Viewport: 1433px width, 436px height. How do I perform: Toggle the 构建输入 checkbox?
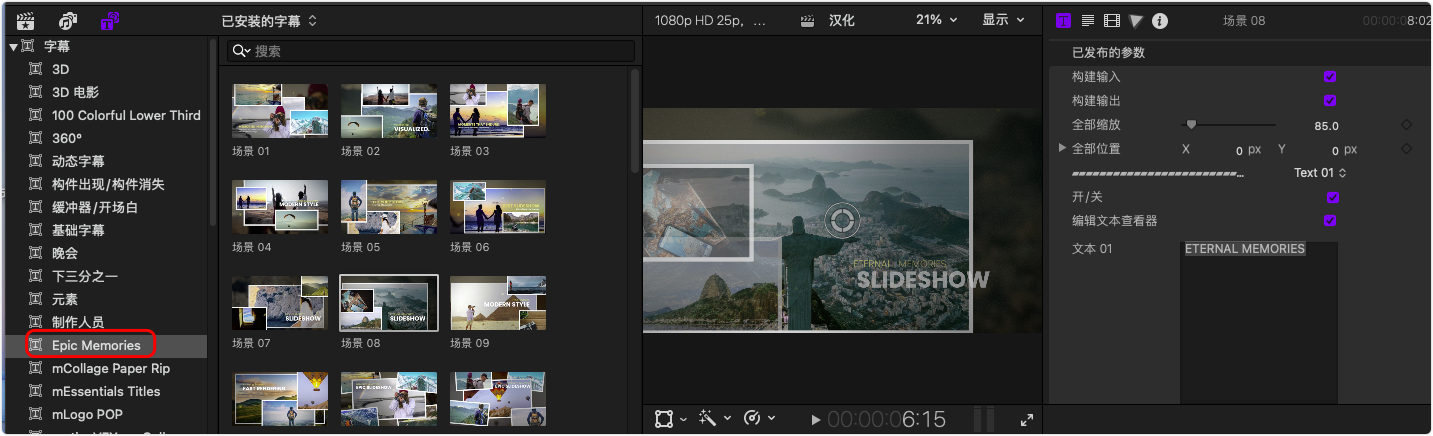pyautogui.click(x=1330, y=77)
